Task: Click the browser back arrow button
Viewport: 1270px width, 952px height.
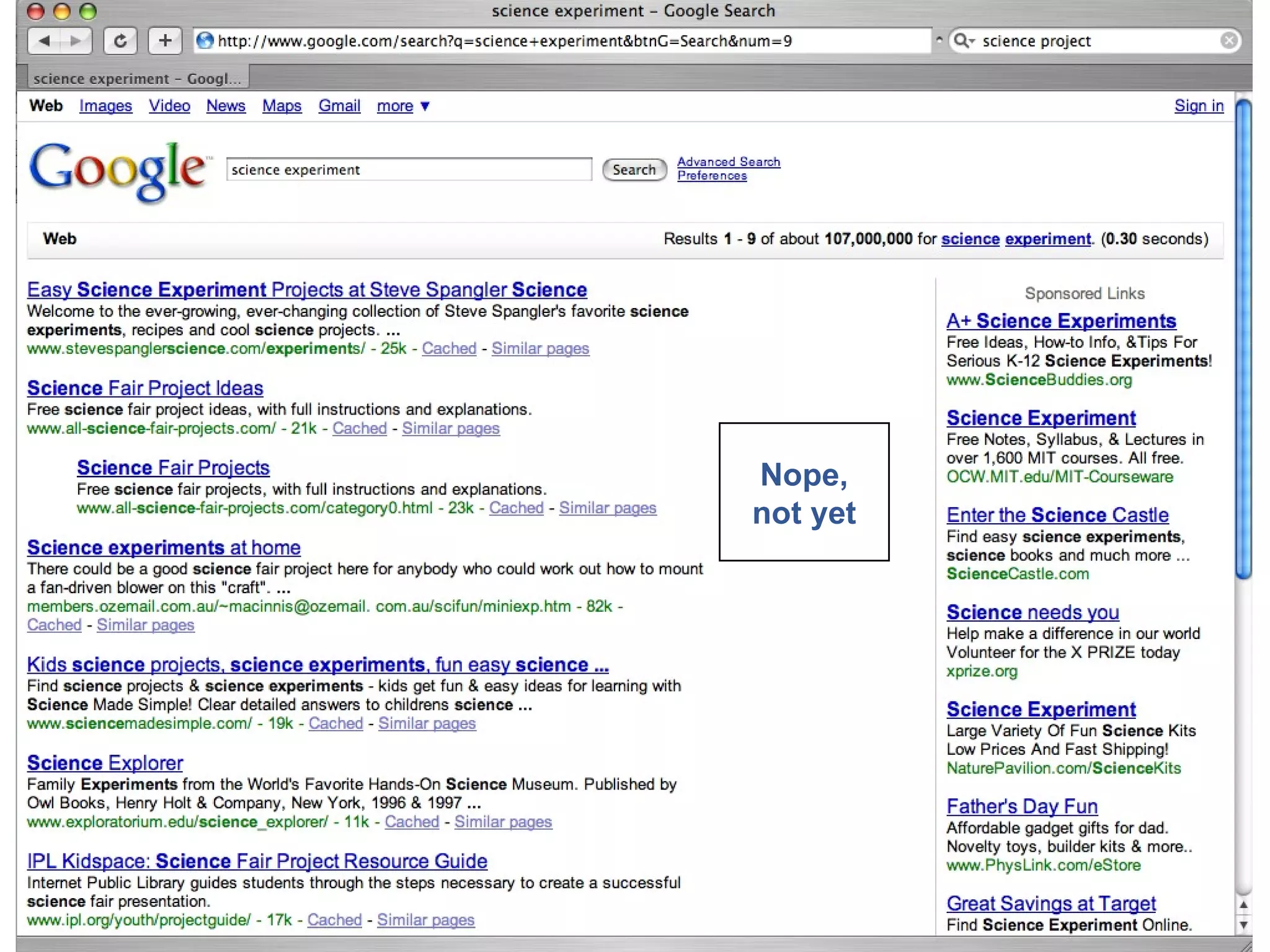Action: click(45, 41)
